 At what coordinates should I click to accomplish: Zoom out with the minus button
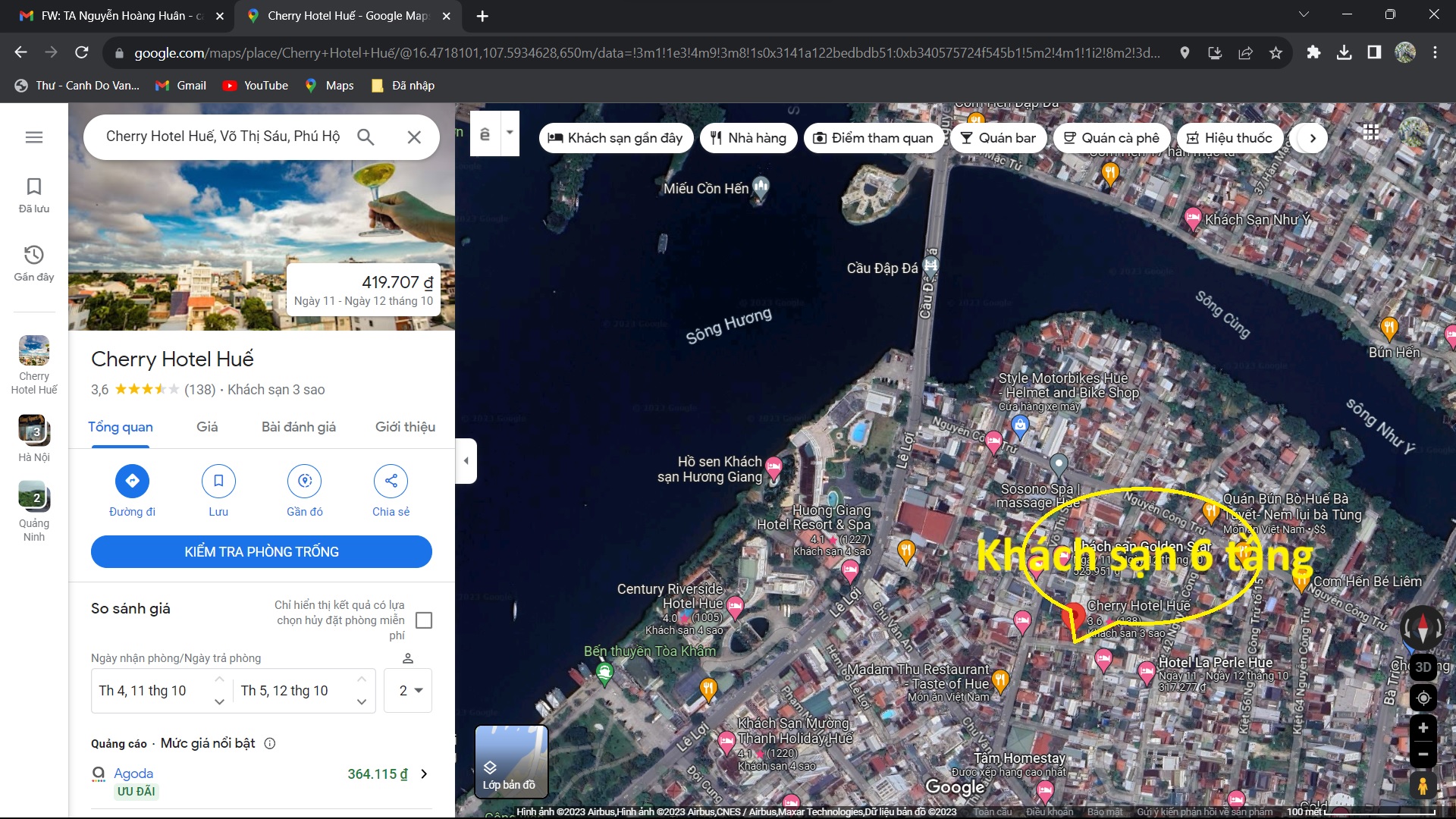coord(1423,755)
